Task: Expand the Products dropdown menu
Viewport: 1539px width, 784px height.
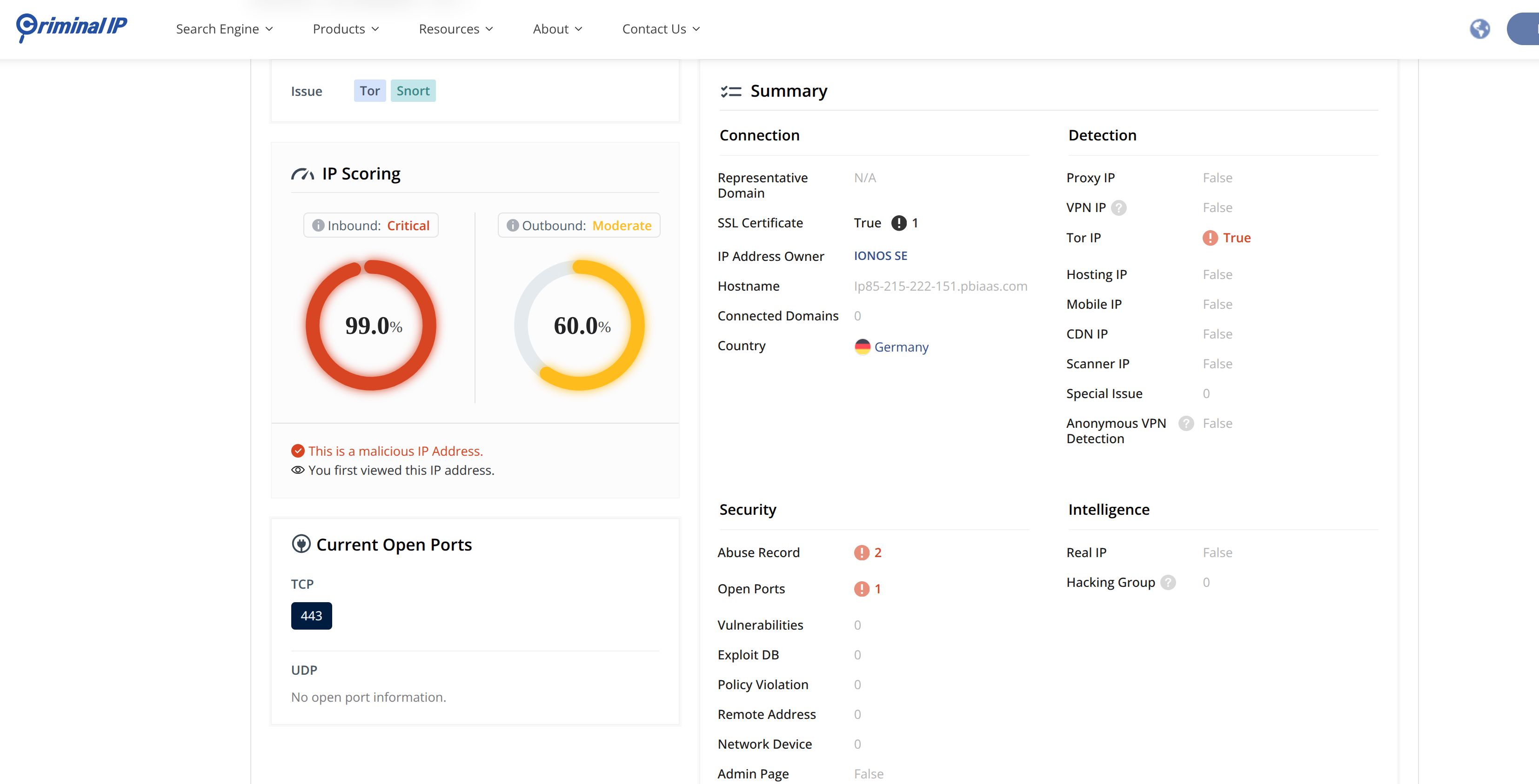Action: click(346, 29)
